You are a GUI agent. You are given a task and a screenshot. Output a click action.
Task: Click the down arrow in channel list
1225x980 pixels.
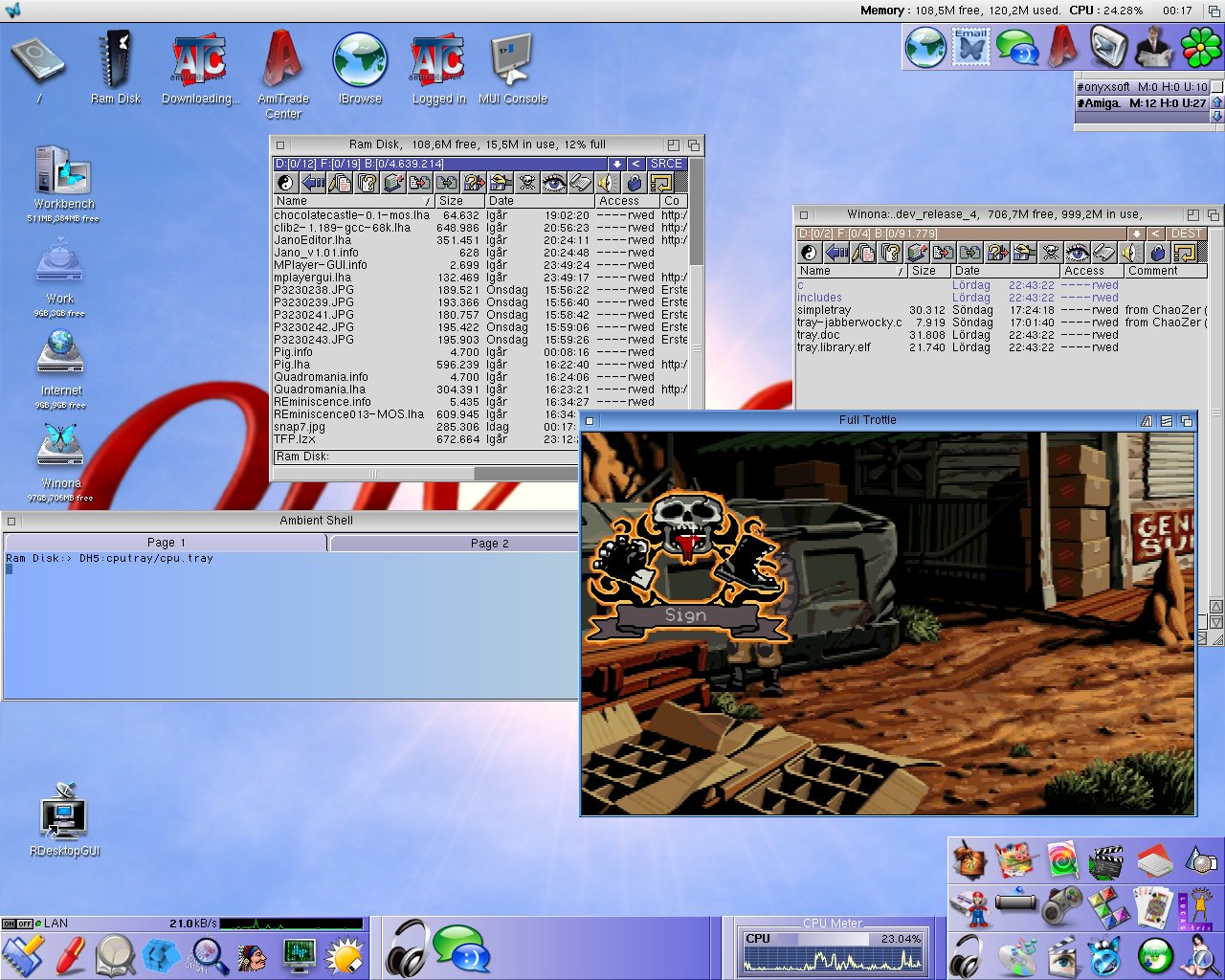coord(1217,117)
